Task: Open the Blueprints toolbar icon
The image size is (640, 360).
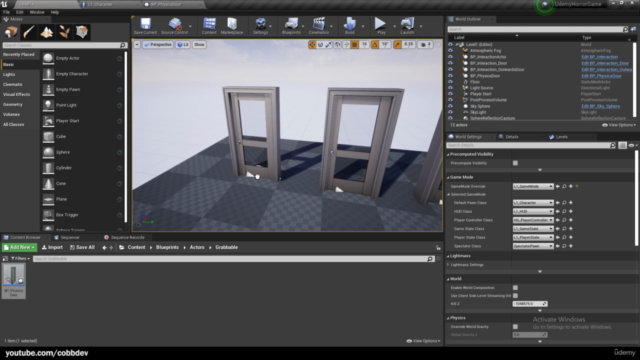Action: click(291, 26)
